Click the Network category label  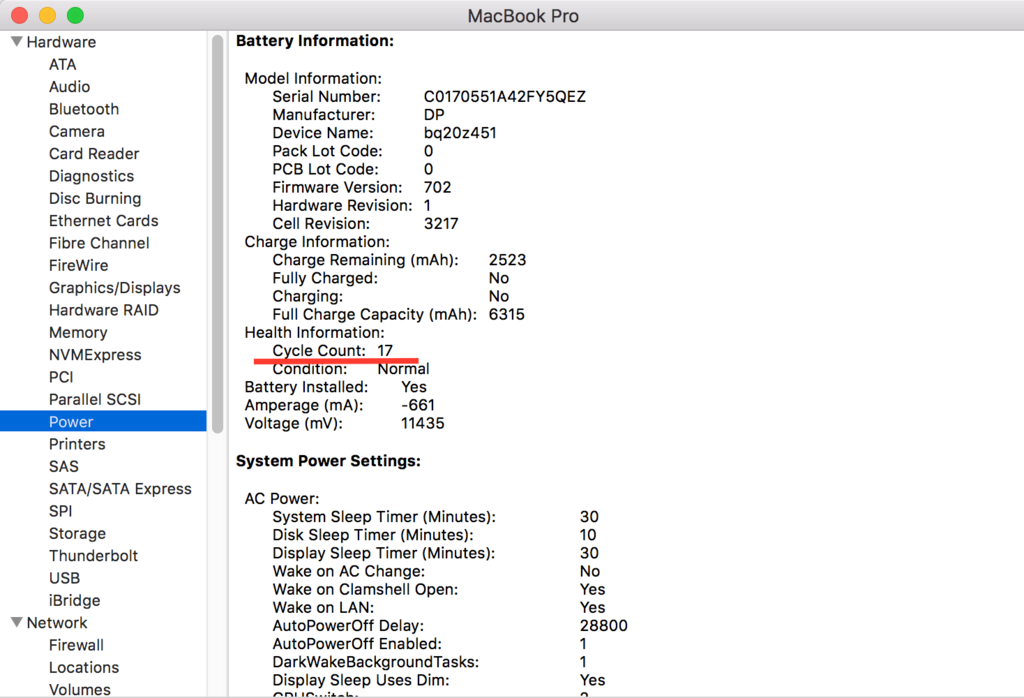click(x=57, y=622)
